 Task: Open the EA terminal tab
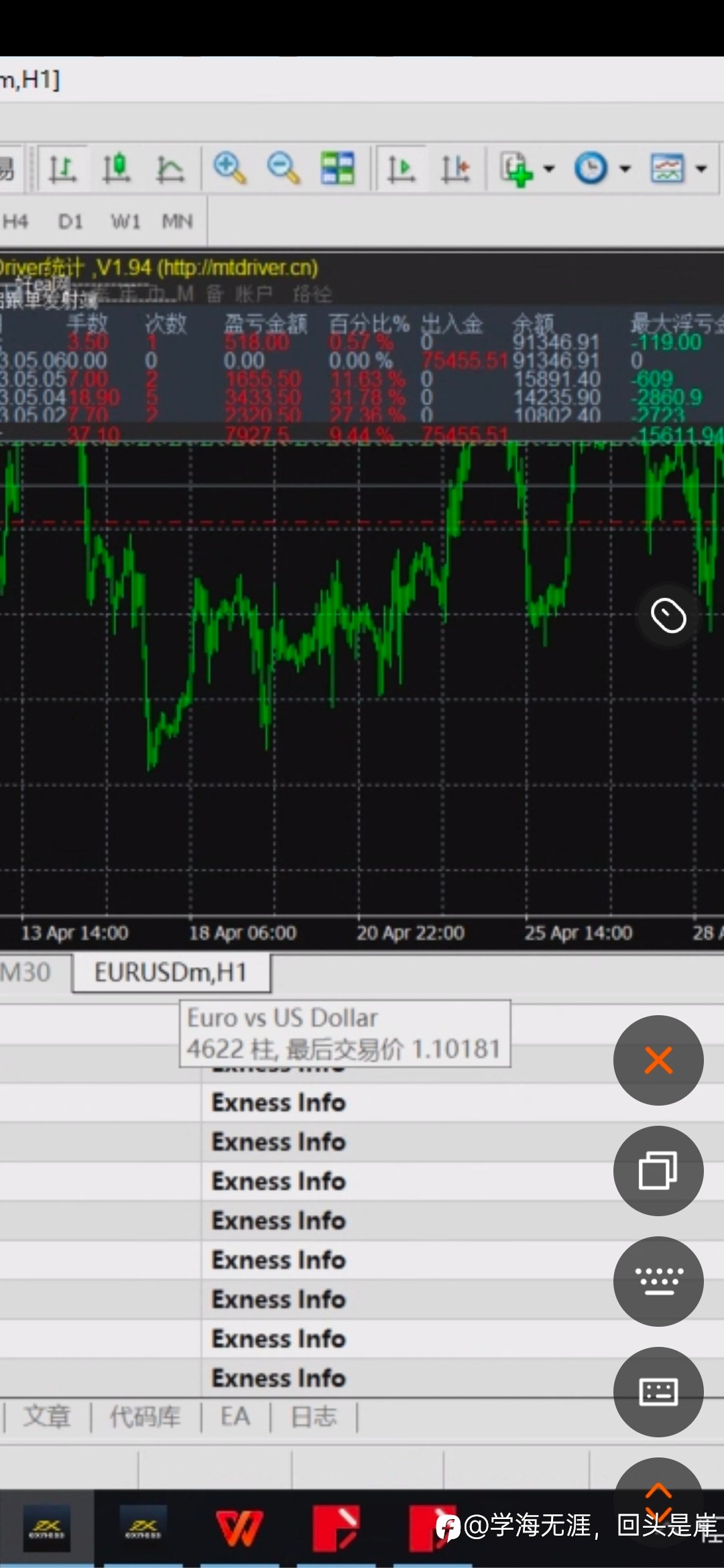tap(235, 1417)
